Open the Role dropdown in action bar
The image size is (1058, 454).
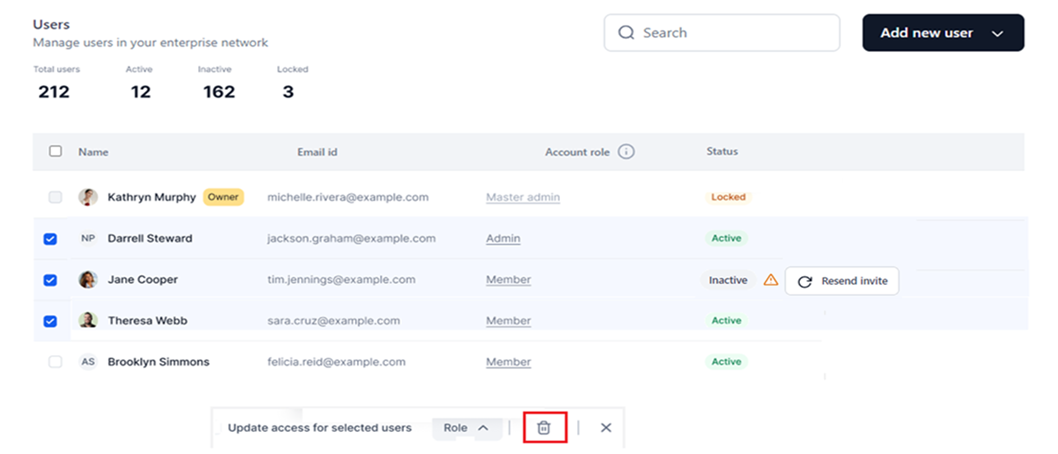(x=467, y=428)
